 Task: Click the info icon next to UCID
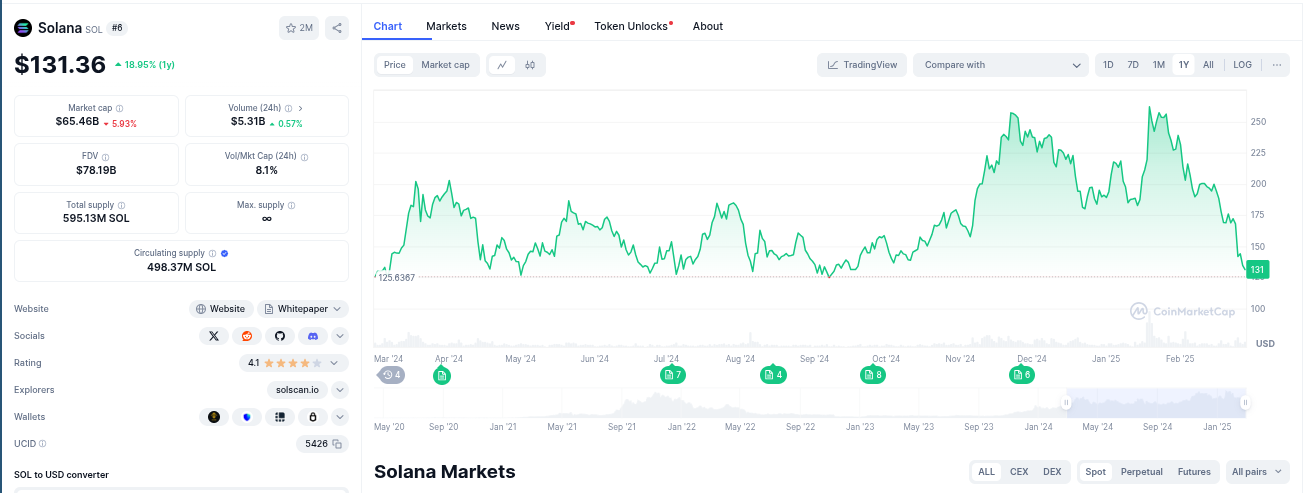pyautogui.click(x=42, y=443)
